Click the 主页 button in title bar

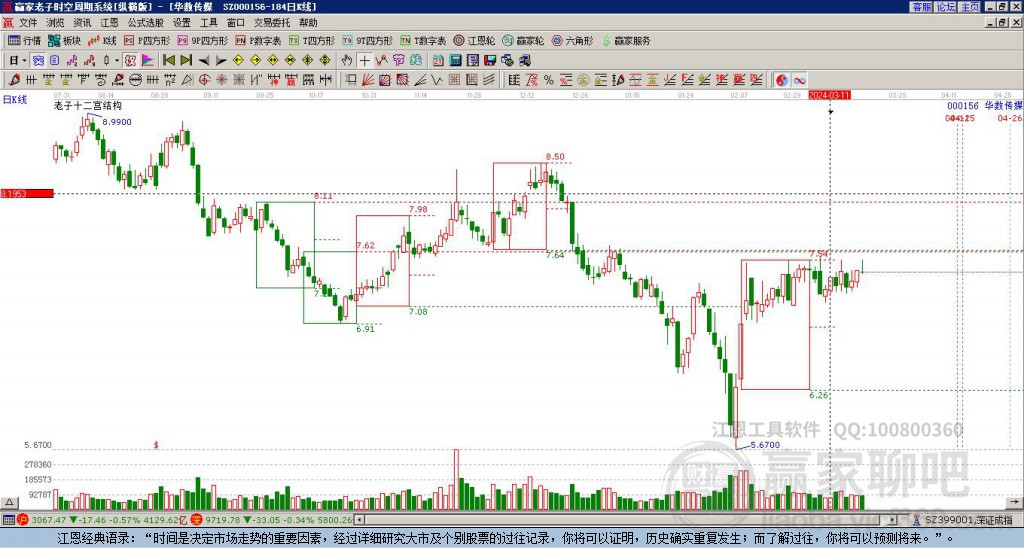(969, 7)
